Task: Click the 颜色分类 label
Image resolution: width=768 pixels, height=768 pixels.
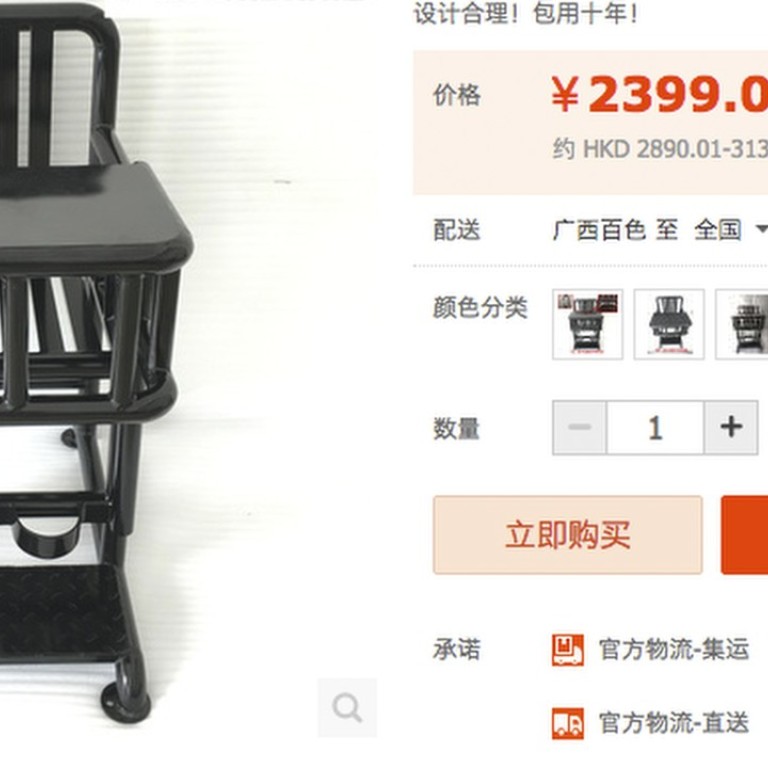Action: click(480, 308)
